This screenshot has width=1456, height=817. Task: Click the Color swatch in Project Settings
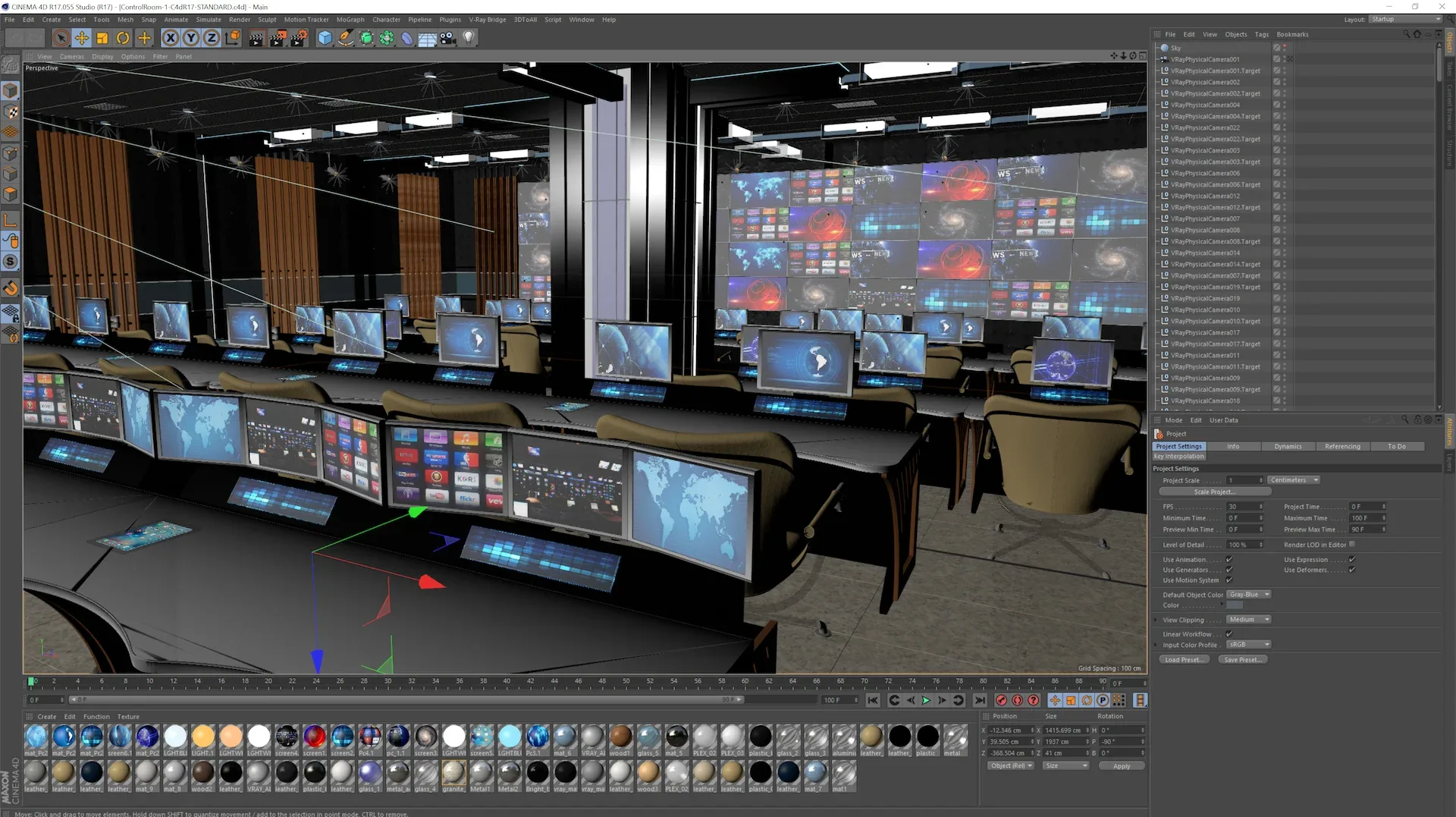coord(1235,605)
